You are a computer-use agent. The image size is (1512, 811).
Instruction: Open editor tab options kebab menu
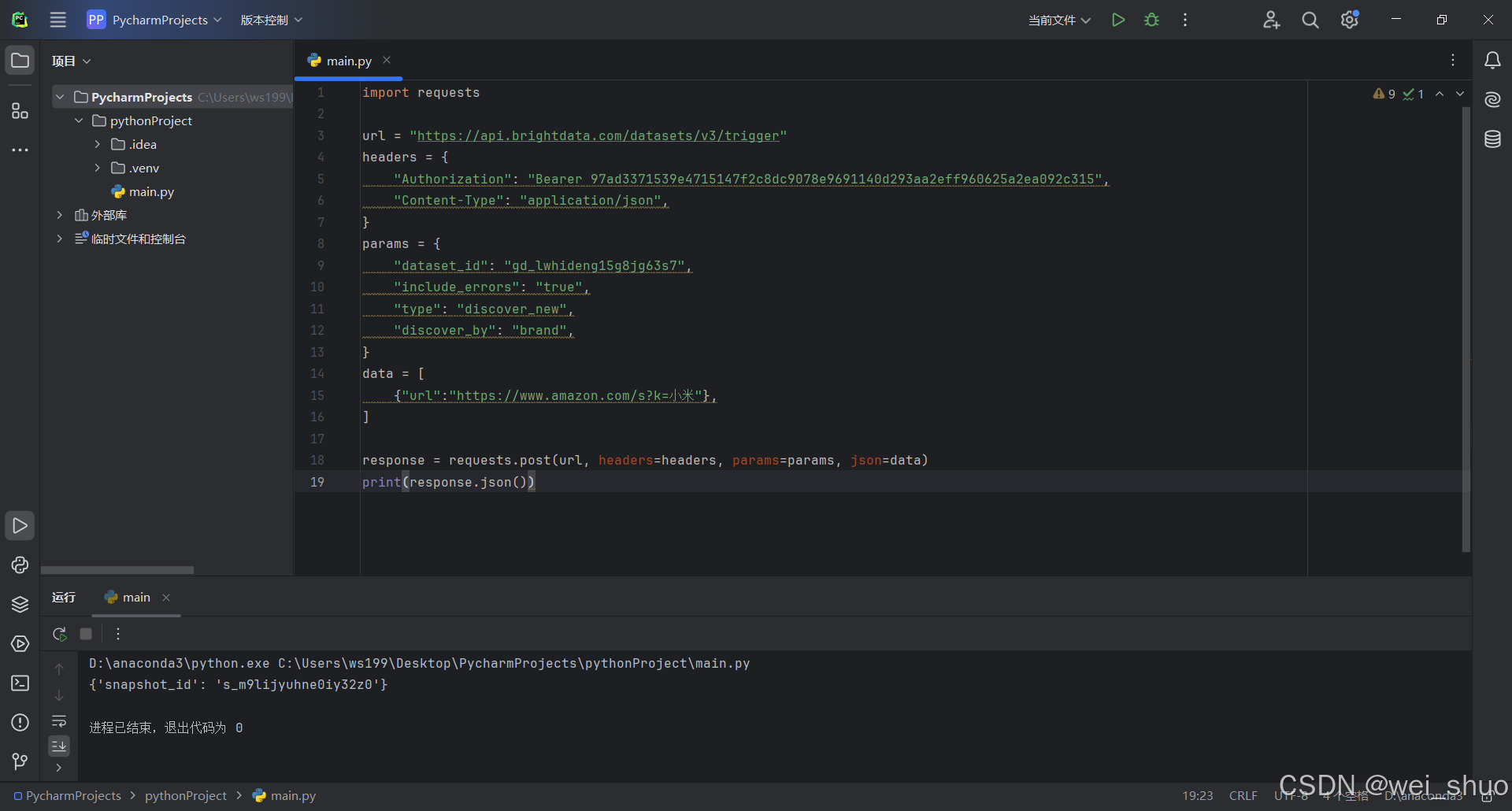[1453, 61]
